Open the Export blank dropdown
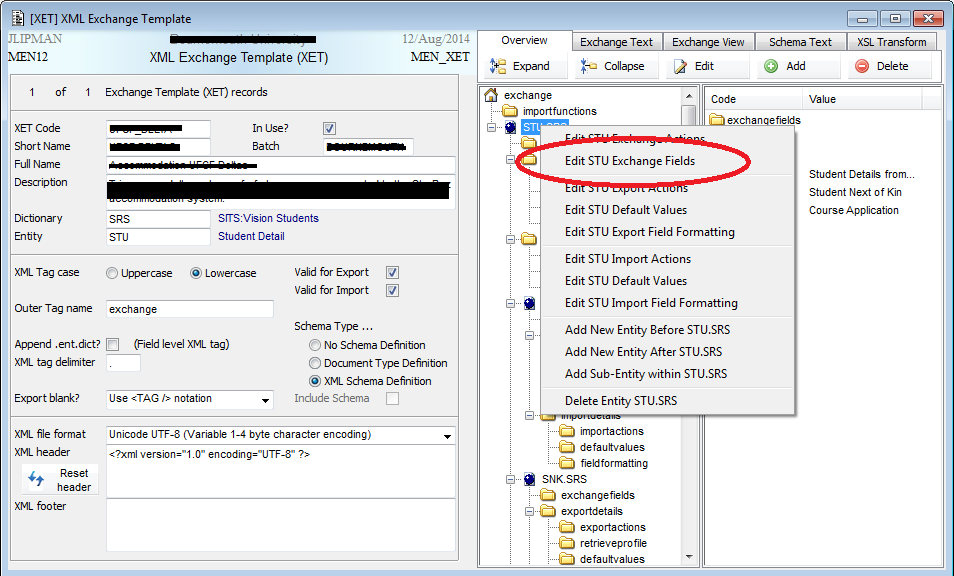Viewport: 954px width, 576px height. [x=265, y=399]
